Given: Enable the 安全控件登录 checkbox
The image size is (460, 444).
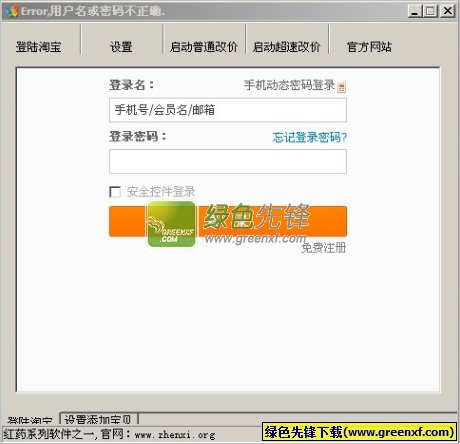Looking at the screenshot, I should (x=115, y=192).
